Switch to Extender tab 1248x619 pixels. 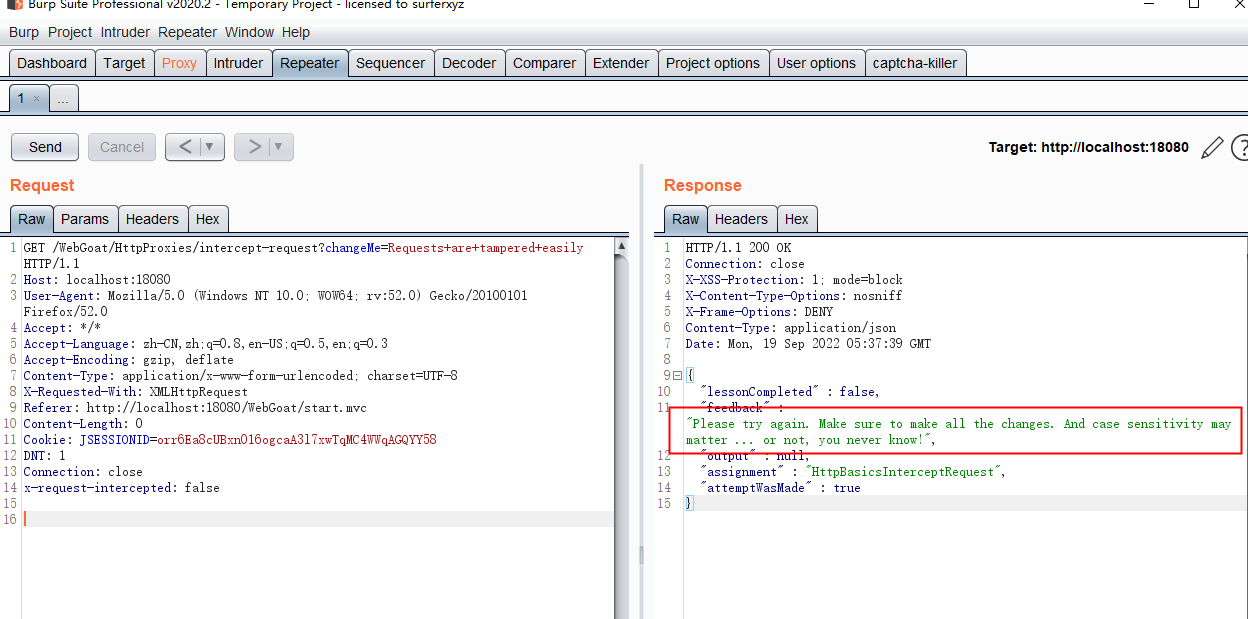pyautogui.click(x=621, y=63)
